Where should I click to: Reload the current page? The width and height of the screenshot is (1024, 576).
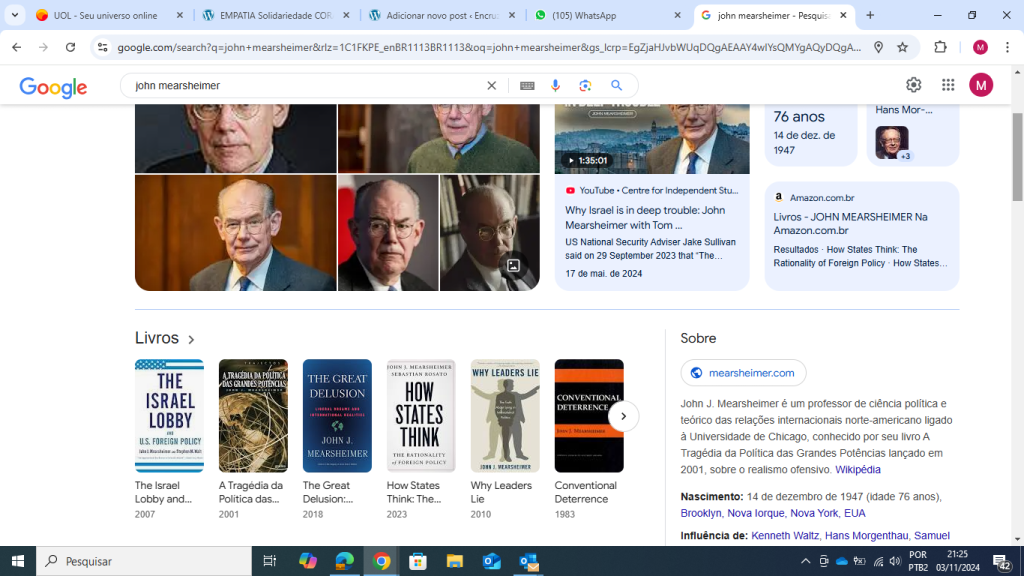click(x=70, y=47)
